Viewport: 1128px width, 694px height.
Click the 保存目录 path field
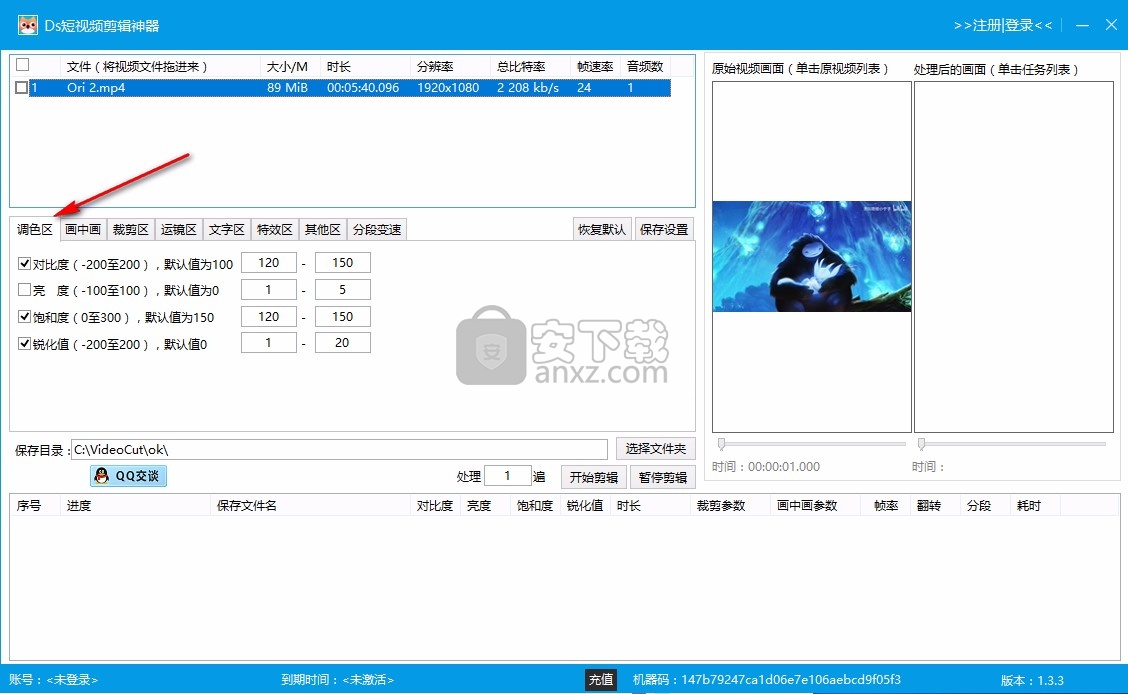339,449
